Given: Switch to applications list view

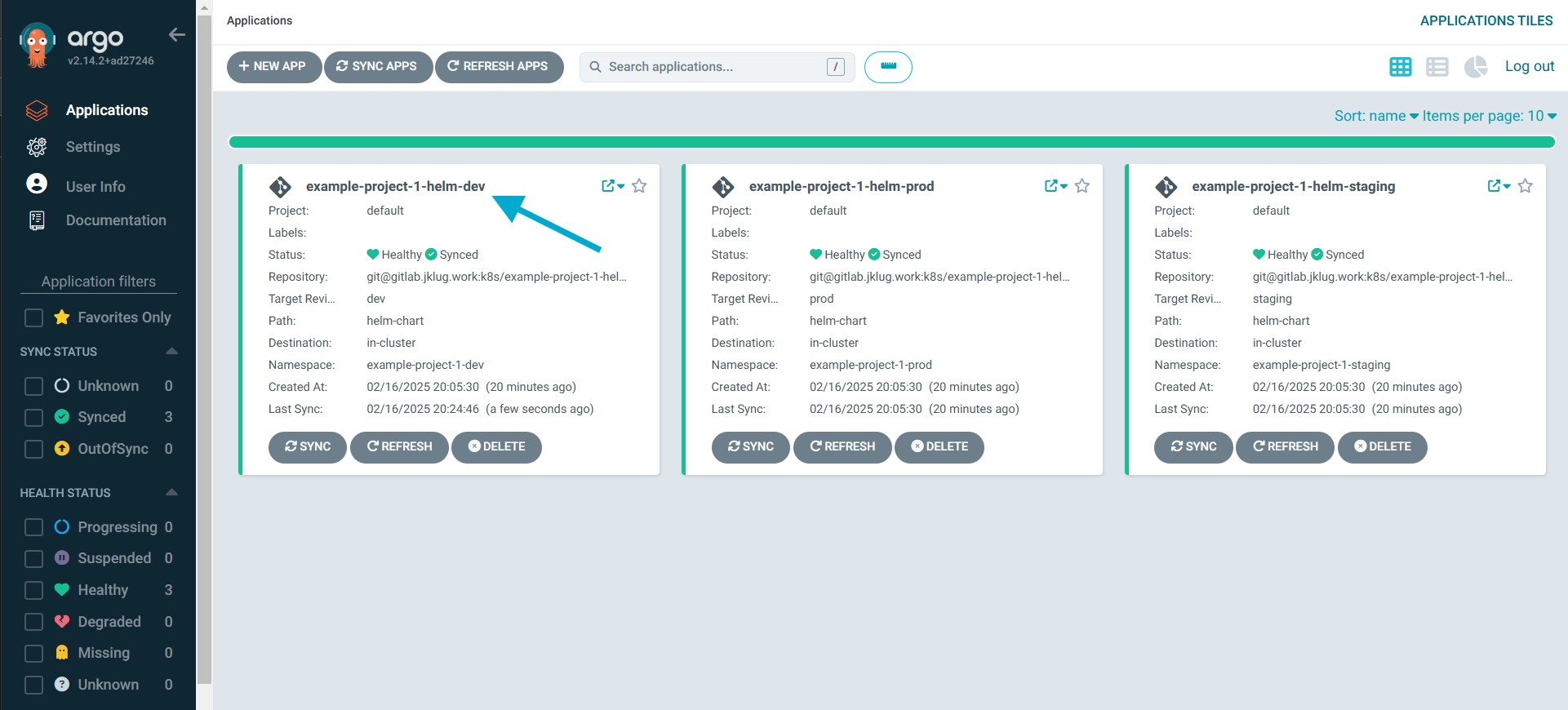Looking at the screenshot, I should (x=1437, y=67).
